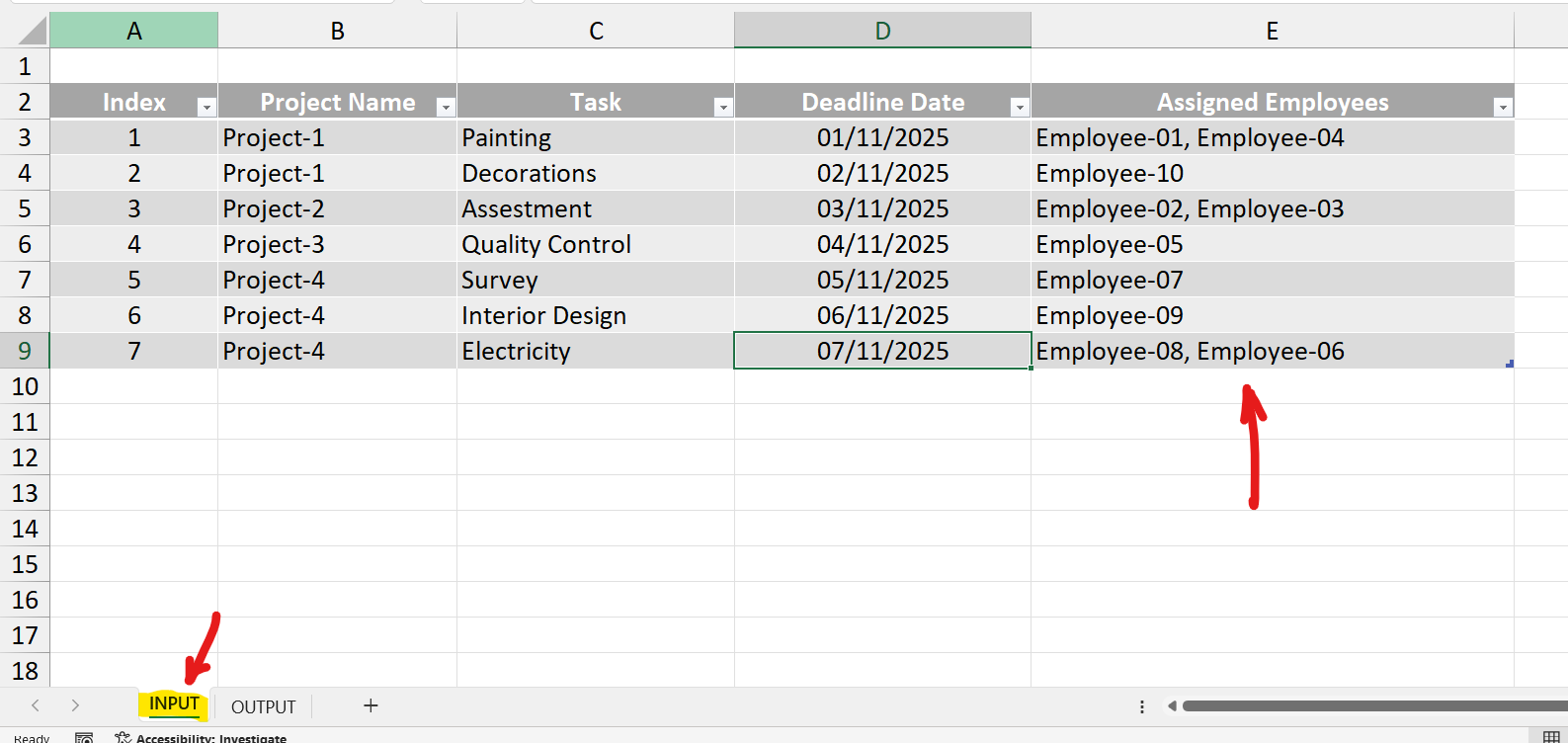Select the Project-4 cell in Survey row
This screenshot has width=1568, height=743.
(337, 280)
